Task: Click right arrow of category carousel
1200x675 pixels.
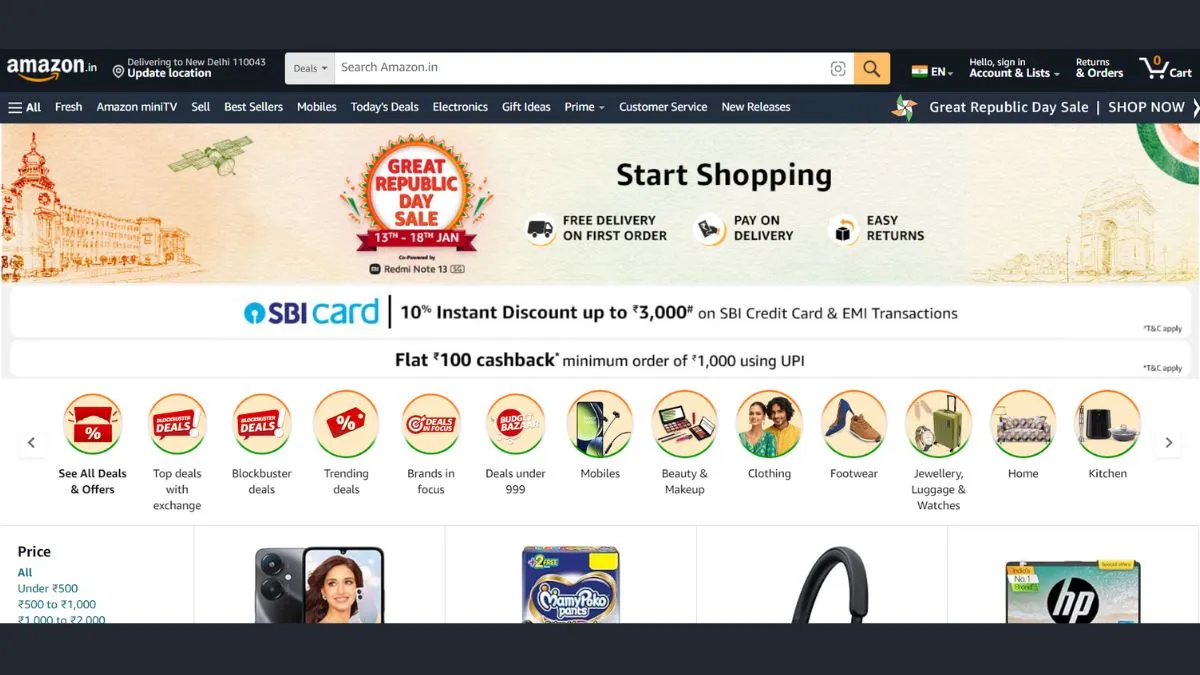Action: (x=1168, y=442)
